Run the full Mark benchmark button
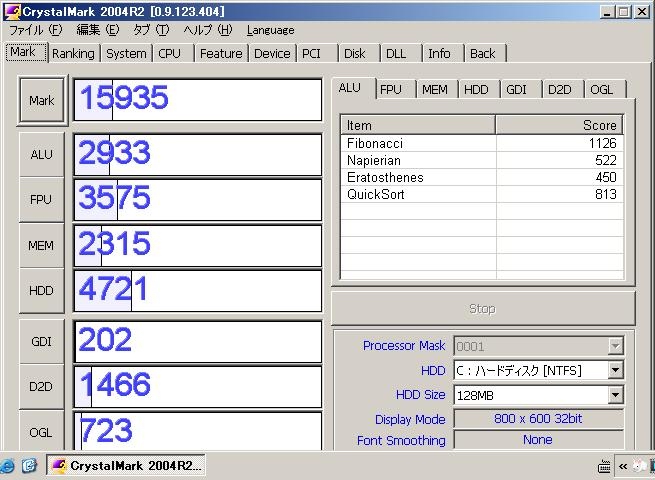 [x=41, y=100]
